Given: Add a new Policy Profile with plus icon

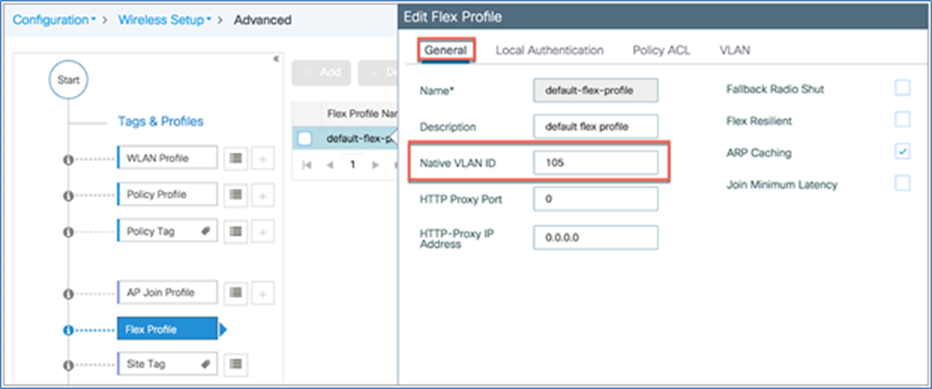Looking at the screenshot, I should 263,194.
